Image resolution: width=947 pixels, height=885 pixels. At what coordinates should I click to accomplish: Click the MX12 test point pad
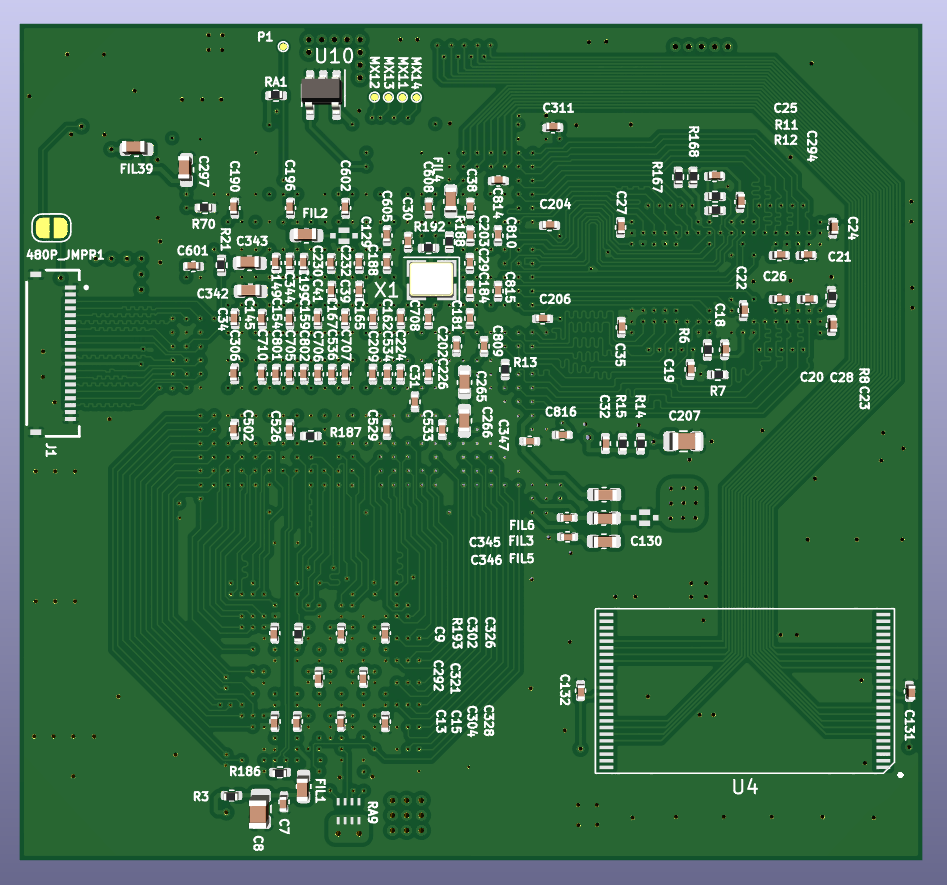point(374,97)
